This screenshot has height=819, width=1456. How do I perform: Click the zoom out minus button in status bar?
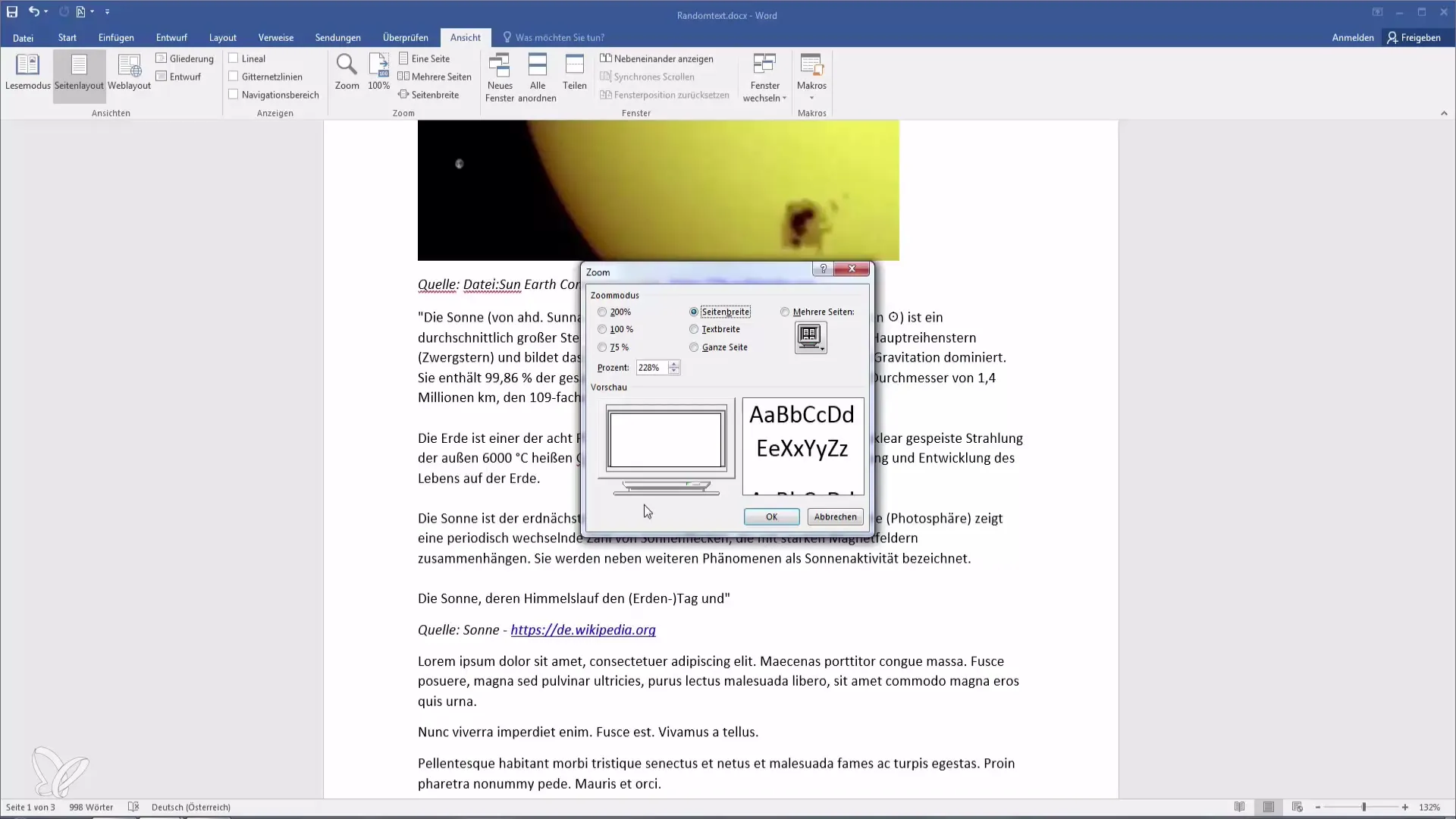point(1317,807)
